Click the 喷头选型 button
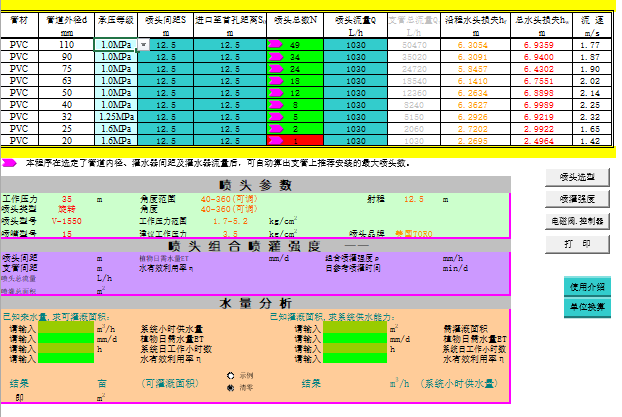Viewport: 622px width, 417px height. pos(577,176)
